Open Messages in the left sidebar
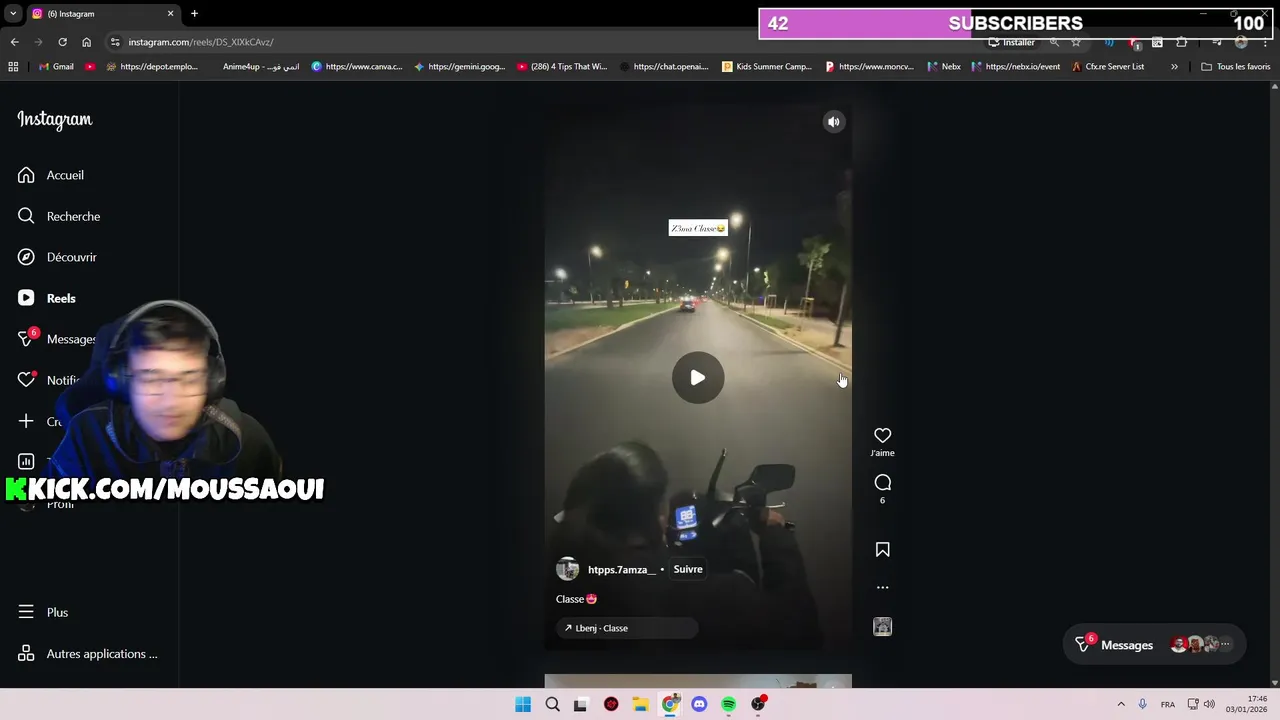 (56, 339)
